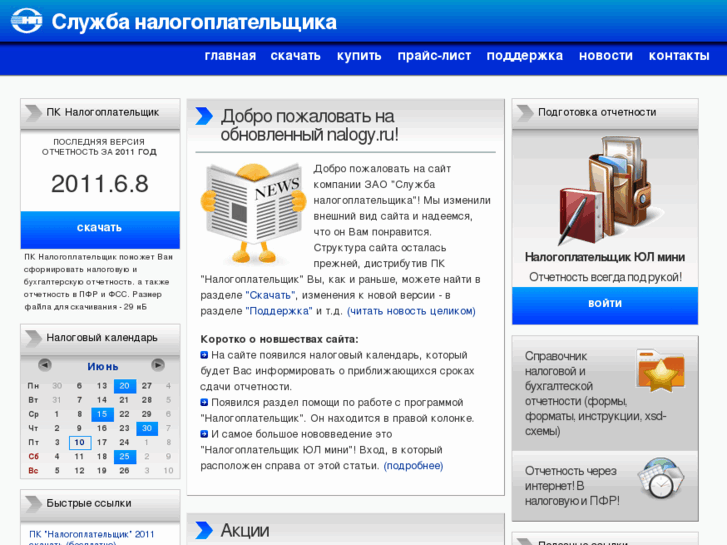Click the "Скачать" link in the article

coord(270,295)
